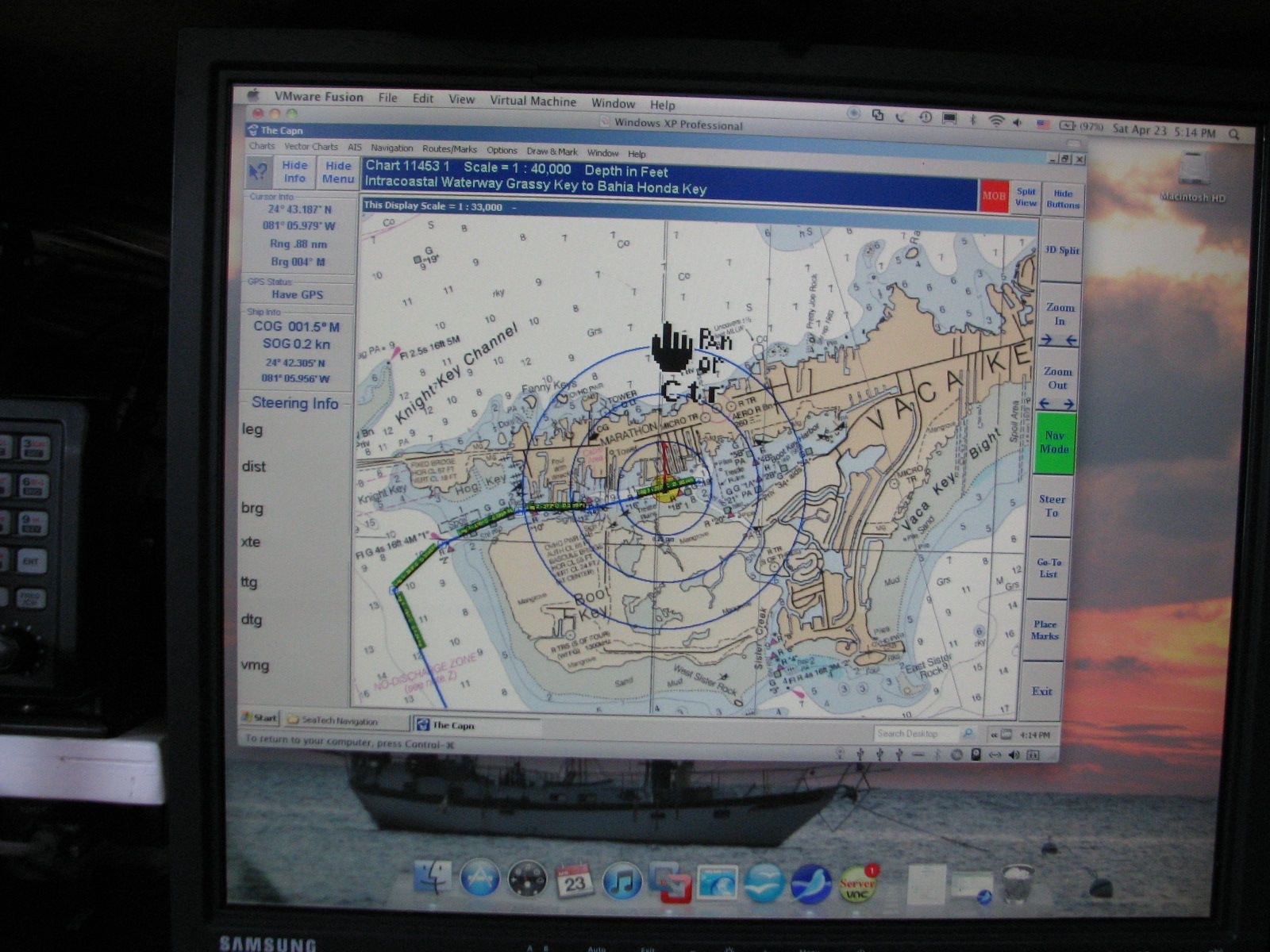
Task: Open the OpenOffice seagull icon in Dock
Action: click(764, 884)
